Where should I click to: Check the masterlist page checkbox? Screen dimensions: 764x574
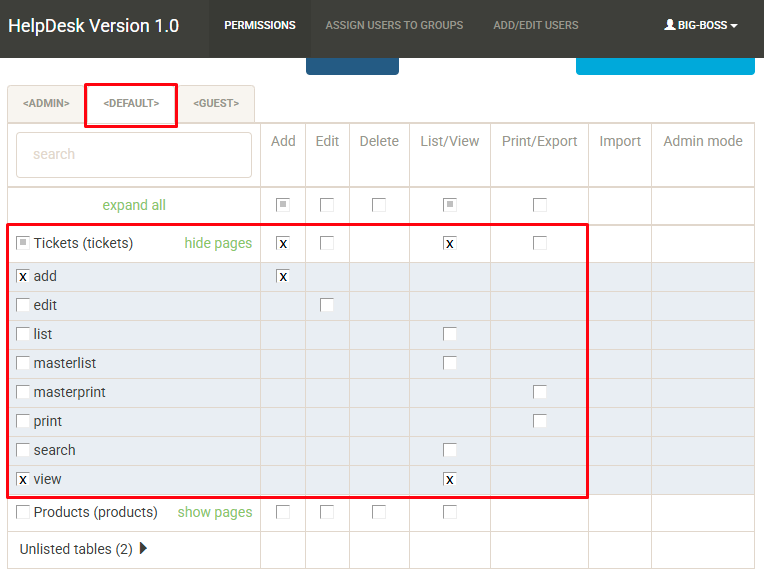pos(23,363)
